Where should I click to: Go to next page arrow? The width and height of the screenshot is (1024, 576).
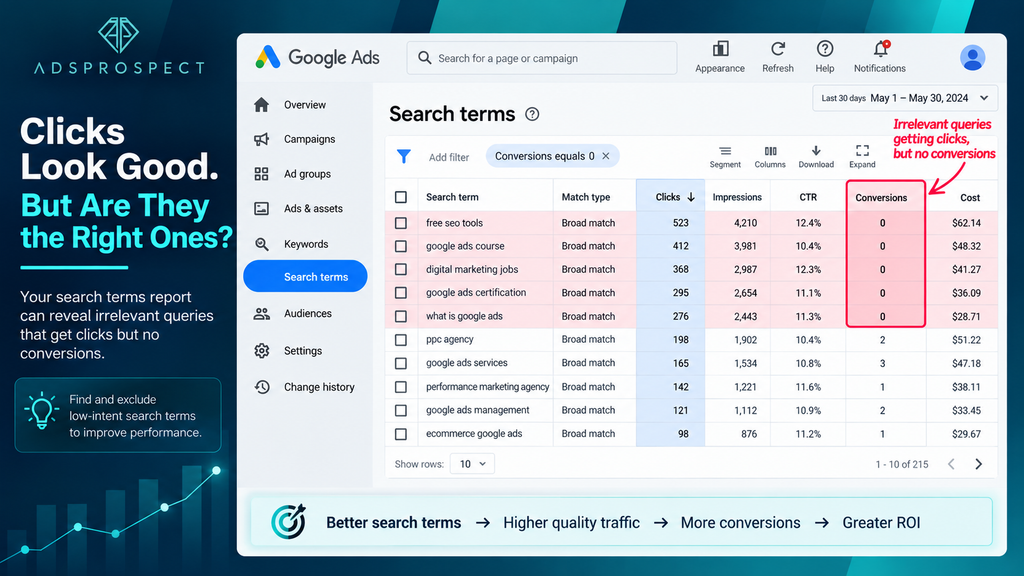pos(978,464)
